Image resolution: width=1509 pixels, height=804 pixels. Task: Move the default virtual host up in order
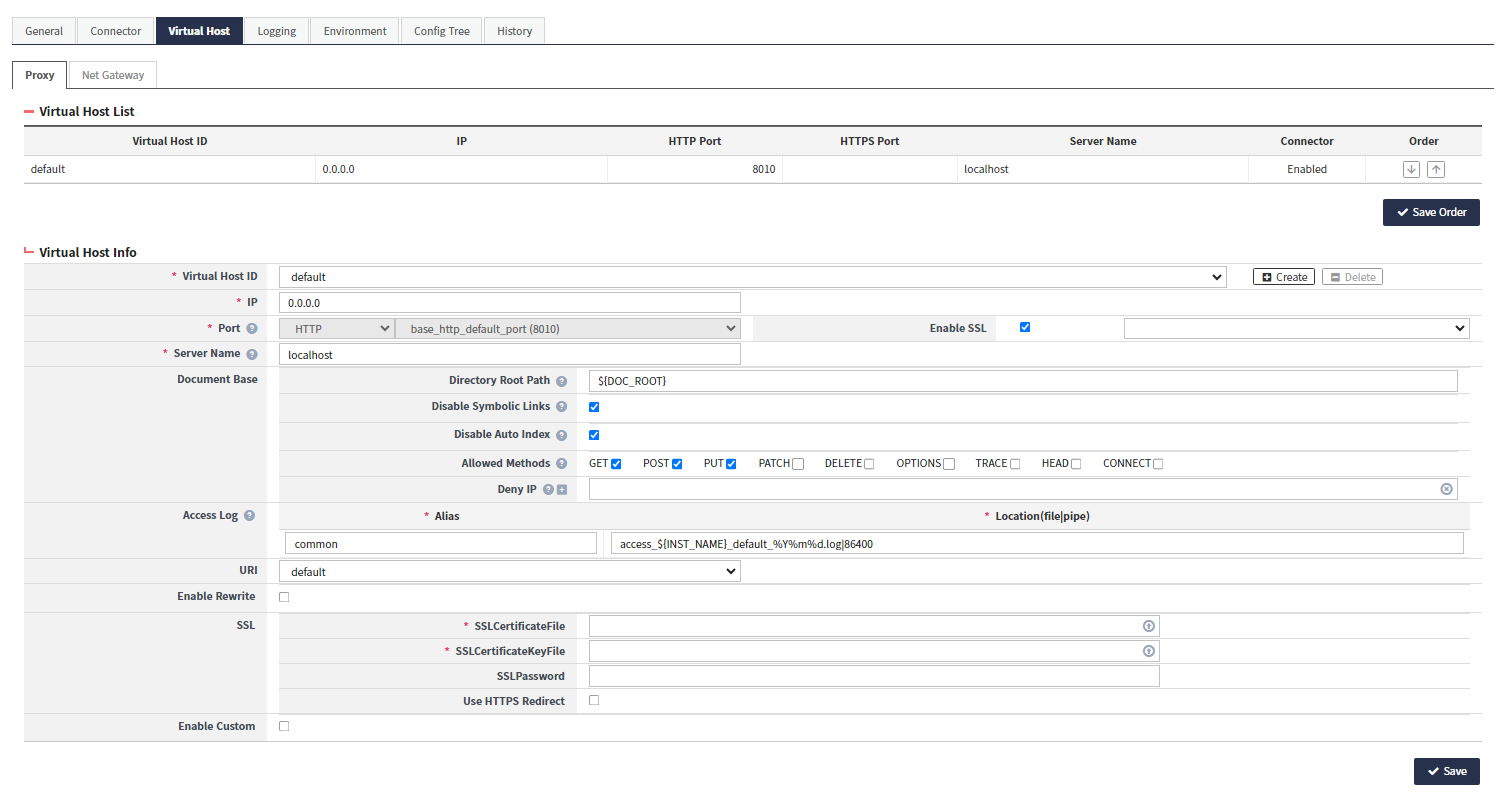tap(1436, 169)
